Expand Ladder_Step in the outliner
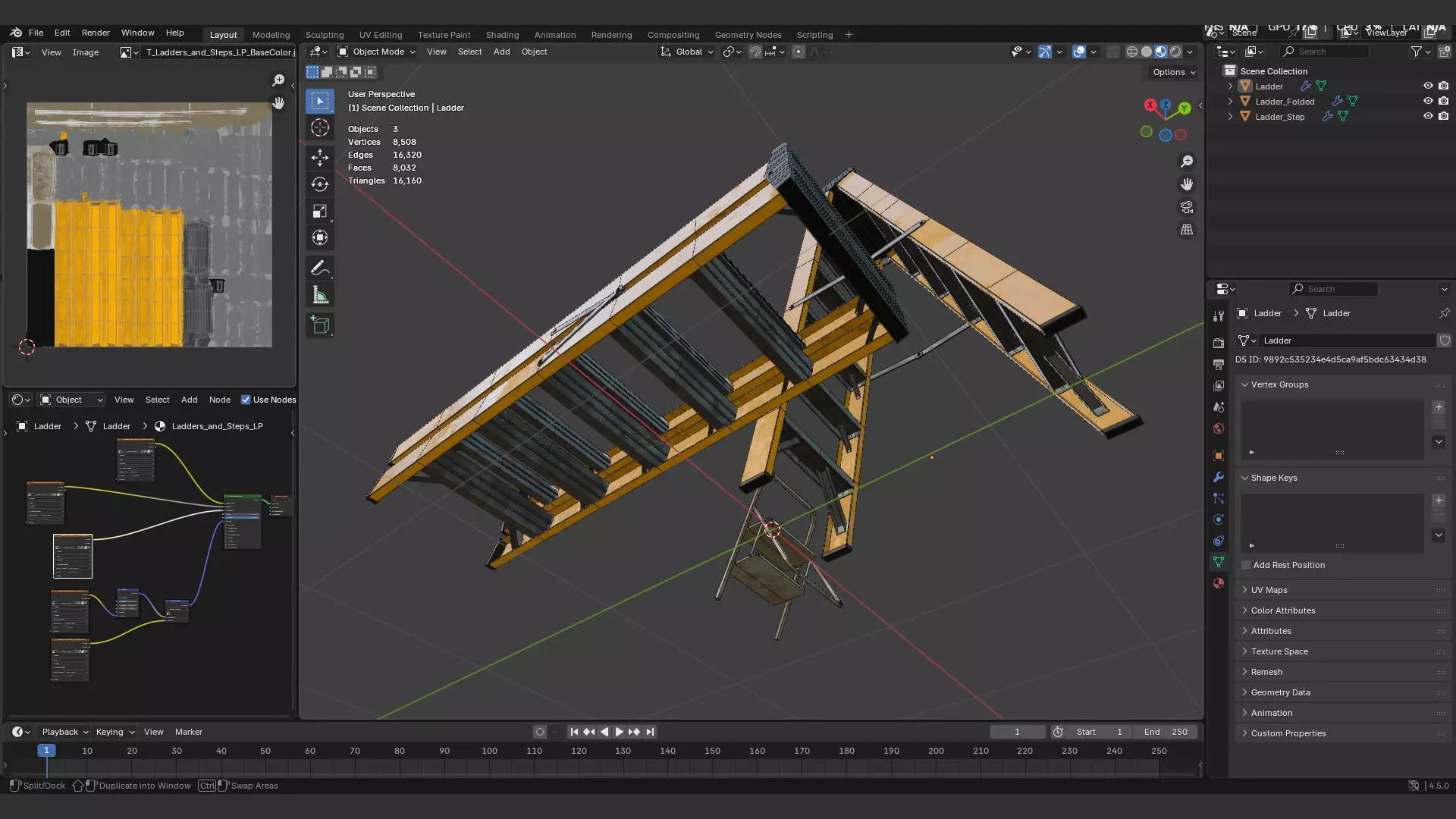The image size is (1456, 819). (x=1230, y=117)
